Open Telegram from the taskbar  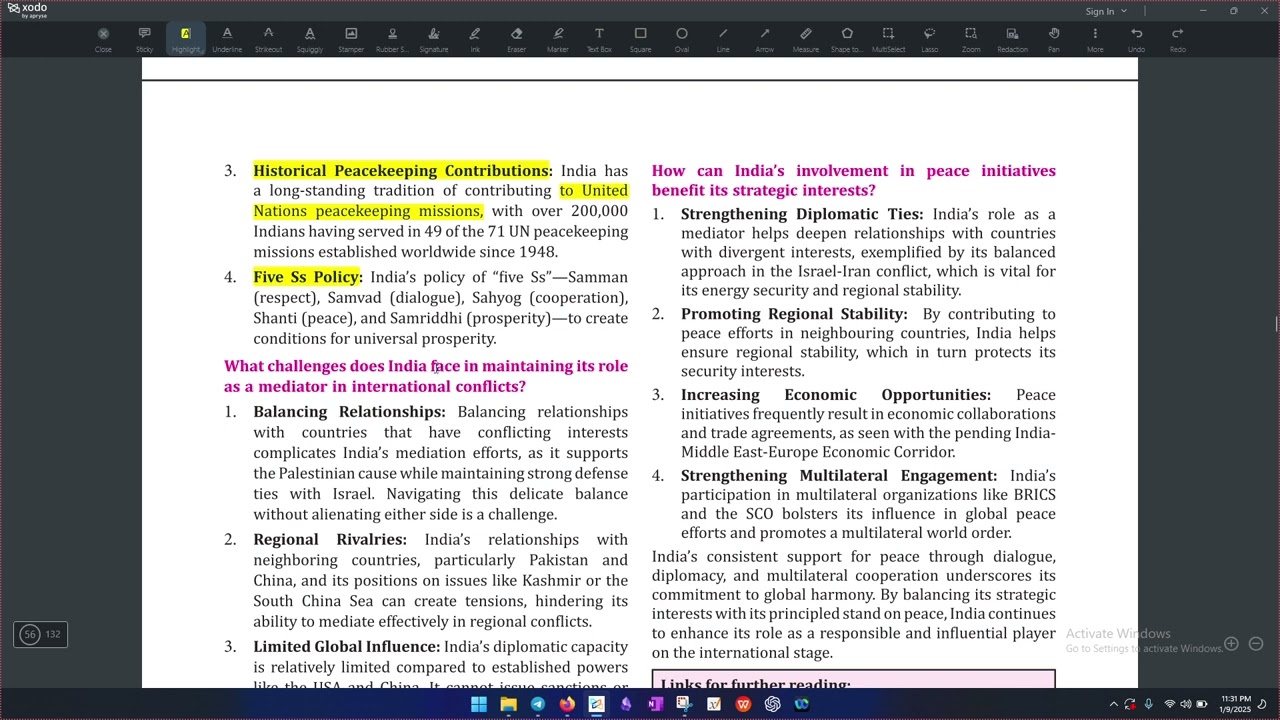538,704
